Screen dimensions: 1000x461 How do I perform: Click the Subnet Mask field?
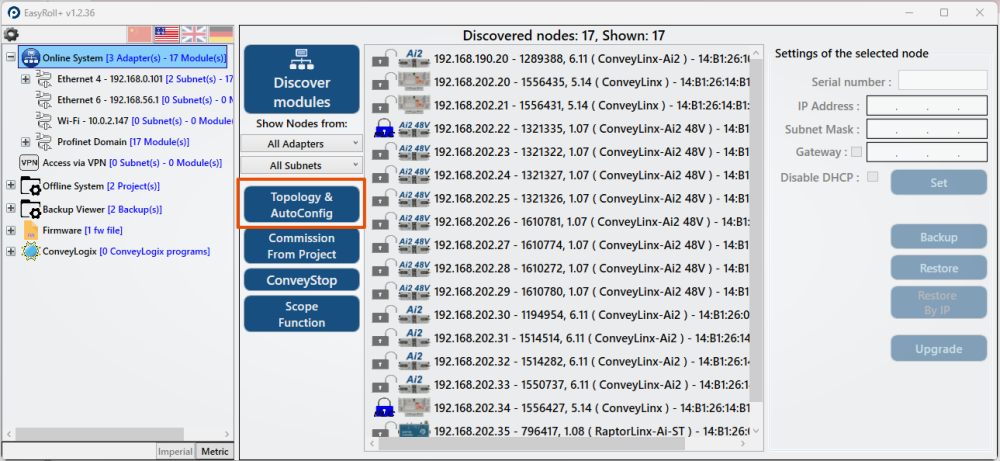point(927,129)
